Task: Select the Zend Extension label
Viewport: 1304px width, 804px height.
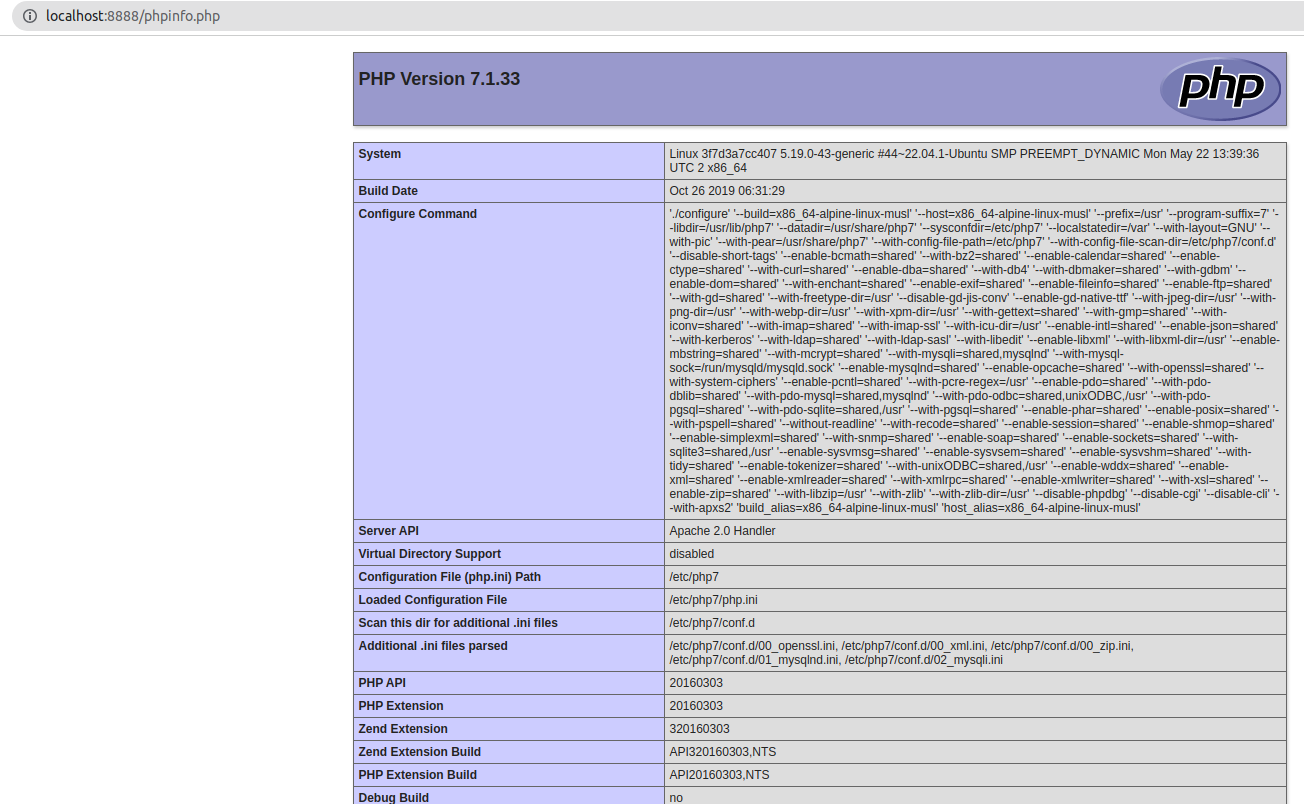Action: (403, 729)
